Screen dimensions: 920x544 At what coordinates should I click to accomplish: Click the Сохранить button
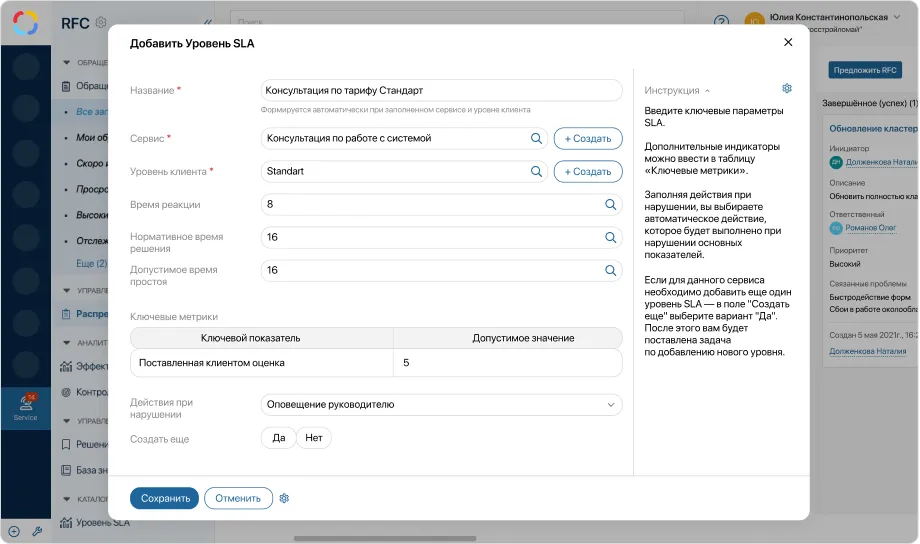pyautogui.click(x=164, y=498)
